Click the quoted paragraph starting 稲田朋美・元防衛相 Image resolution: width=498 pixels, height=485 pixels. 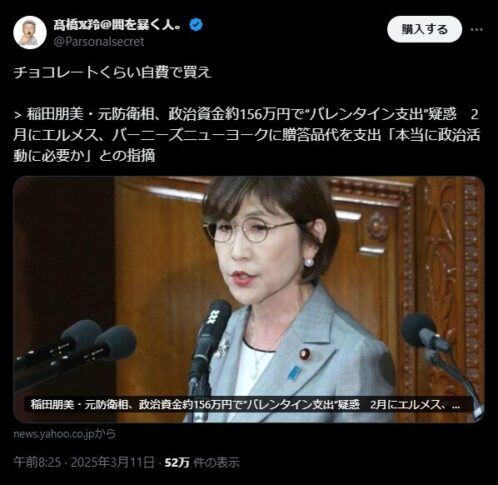pos(247,135)
